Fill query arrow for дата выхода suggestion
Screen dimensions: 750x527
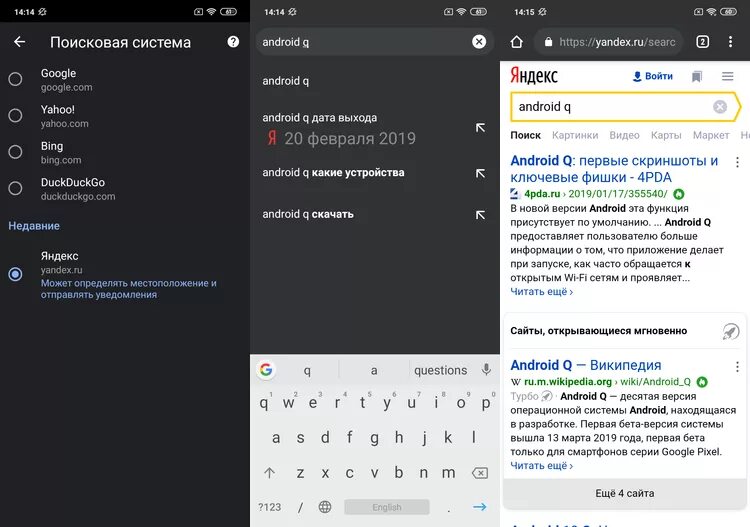tap(480, 128)
